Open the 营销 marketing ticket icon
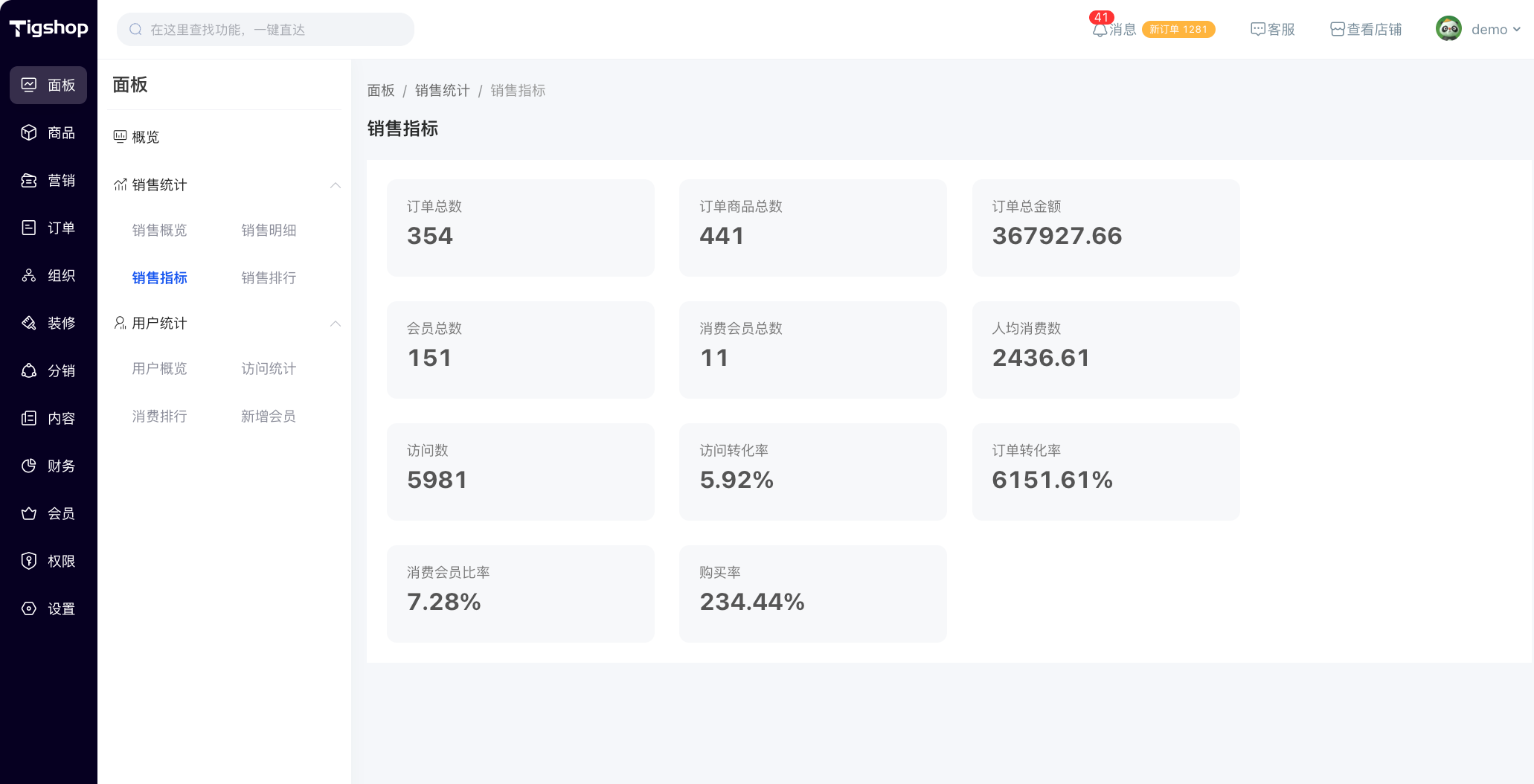1534x784 pixels. pos(29,180)
